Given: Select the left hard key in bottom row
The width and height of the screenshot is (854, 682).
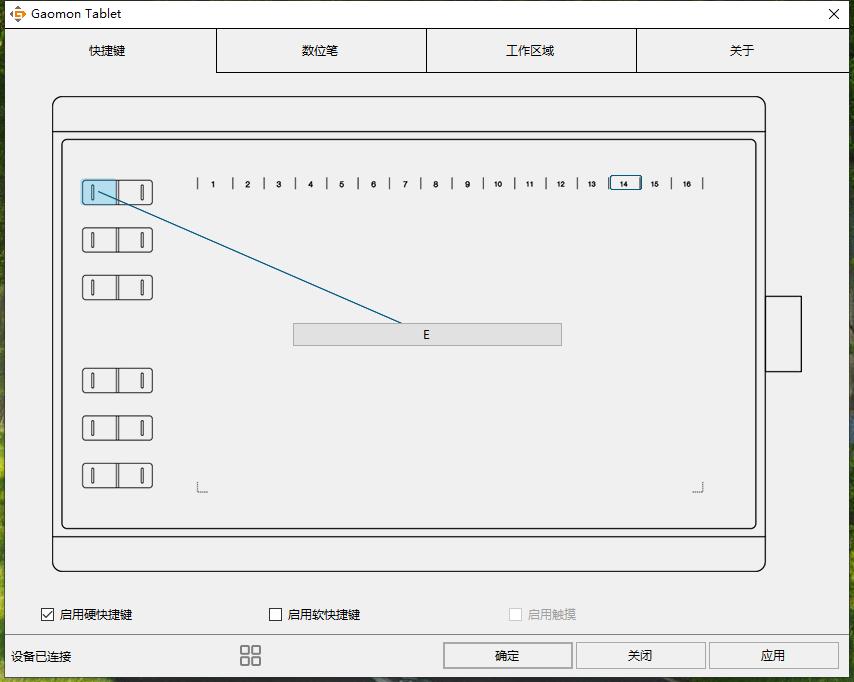Looking at the screenshot, I should (99, 476).
